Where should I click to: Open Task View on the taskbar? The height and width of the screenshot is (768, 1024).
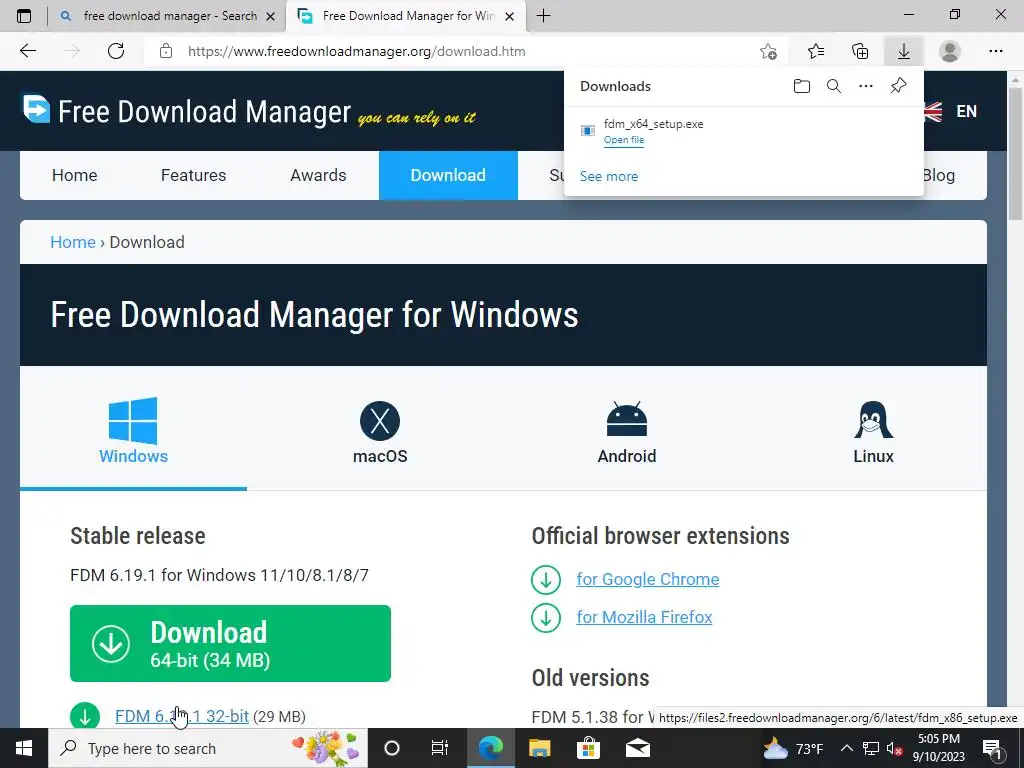[x=440, y=748]
